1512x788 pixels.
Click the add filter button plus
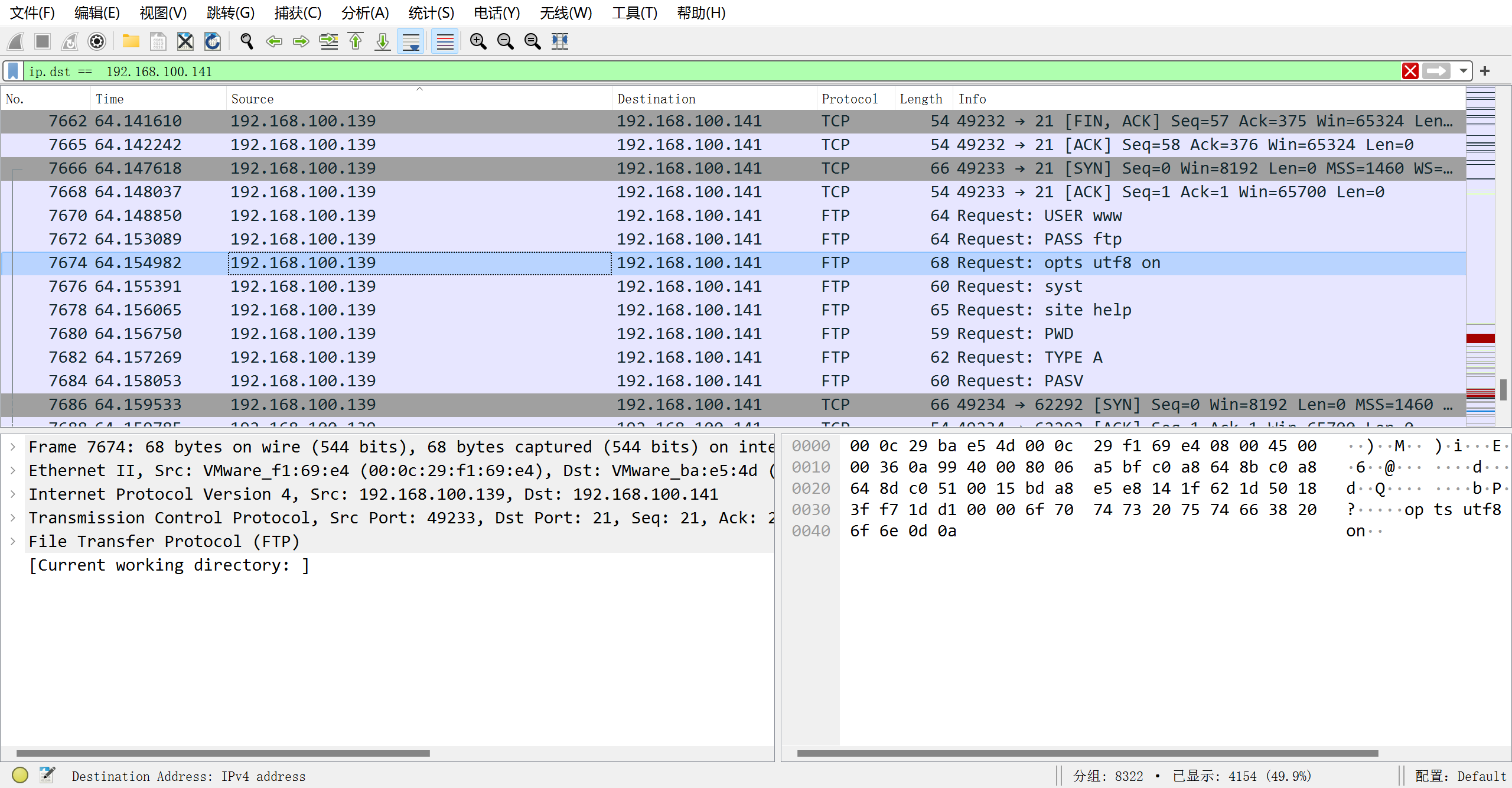pyautogui.click(x=1485, y=71)
